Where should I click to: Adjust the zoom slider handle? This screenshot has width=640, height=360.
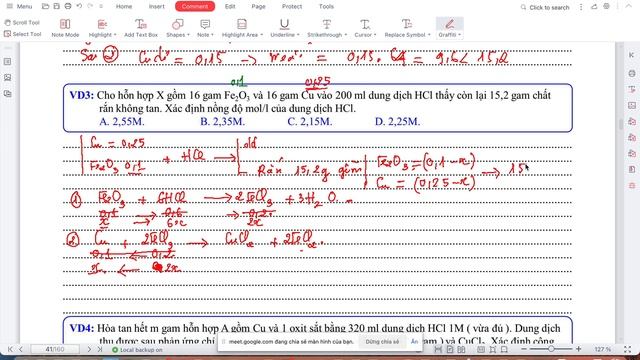tap(551, 349)
